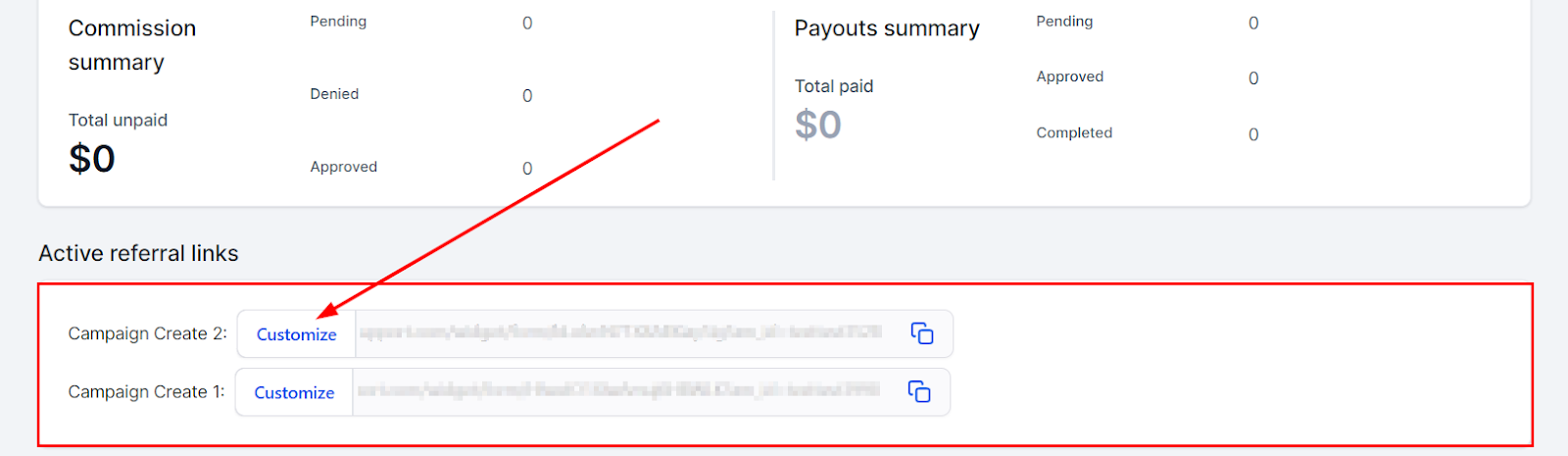The image size is (1568, 456).
Task: Select the Campaign Create 1 URL field
Action: 618,391
